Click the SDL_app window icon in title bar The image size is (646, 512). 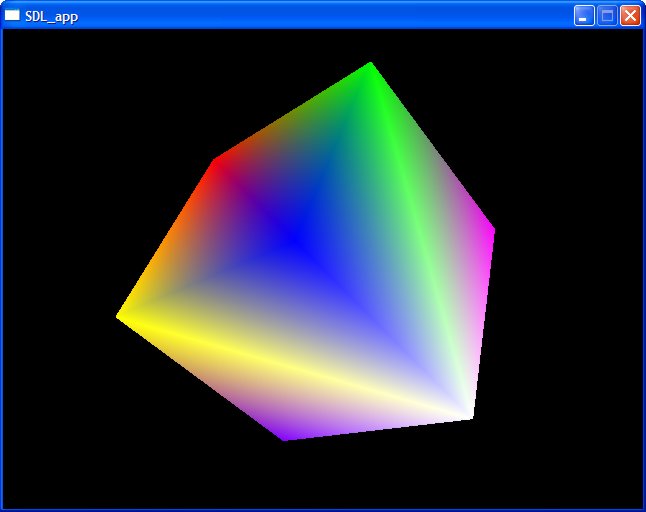[x=13, y=15]
